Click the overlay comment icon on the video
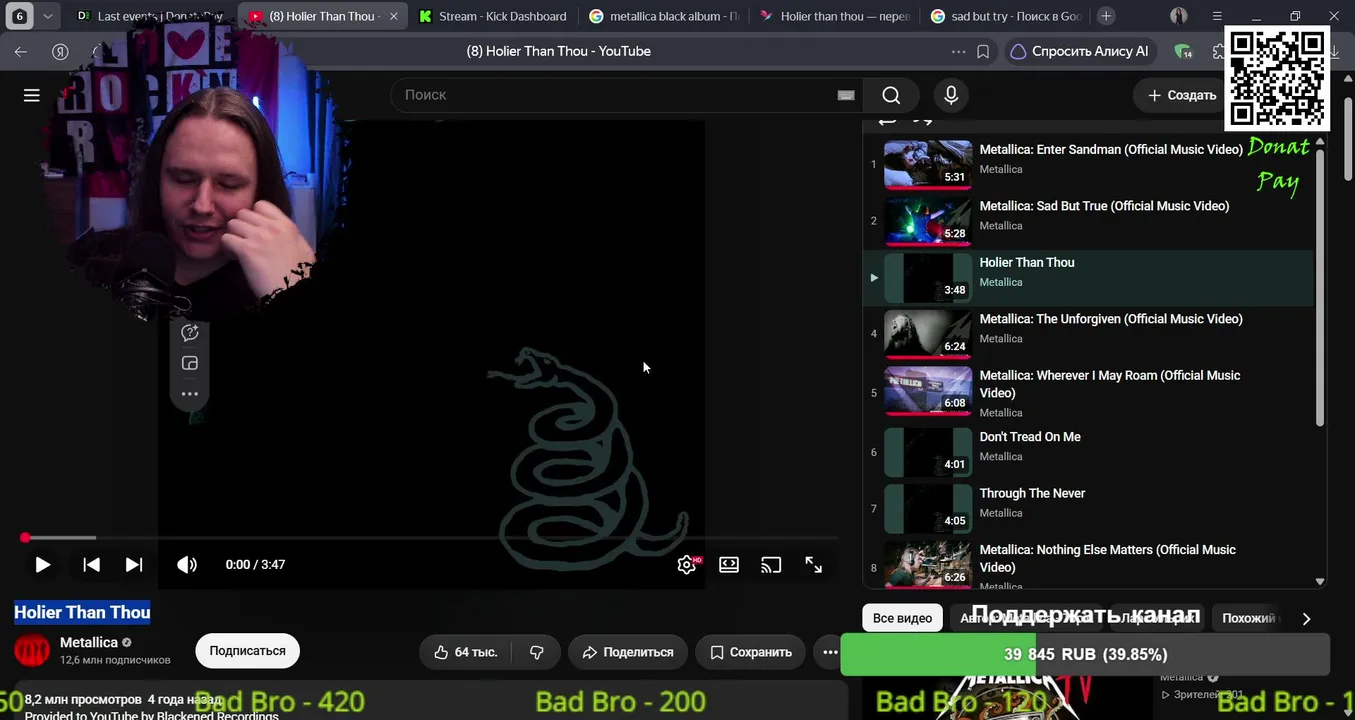The width and height of the screenshot is (1355, 720). coord(190,333)
